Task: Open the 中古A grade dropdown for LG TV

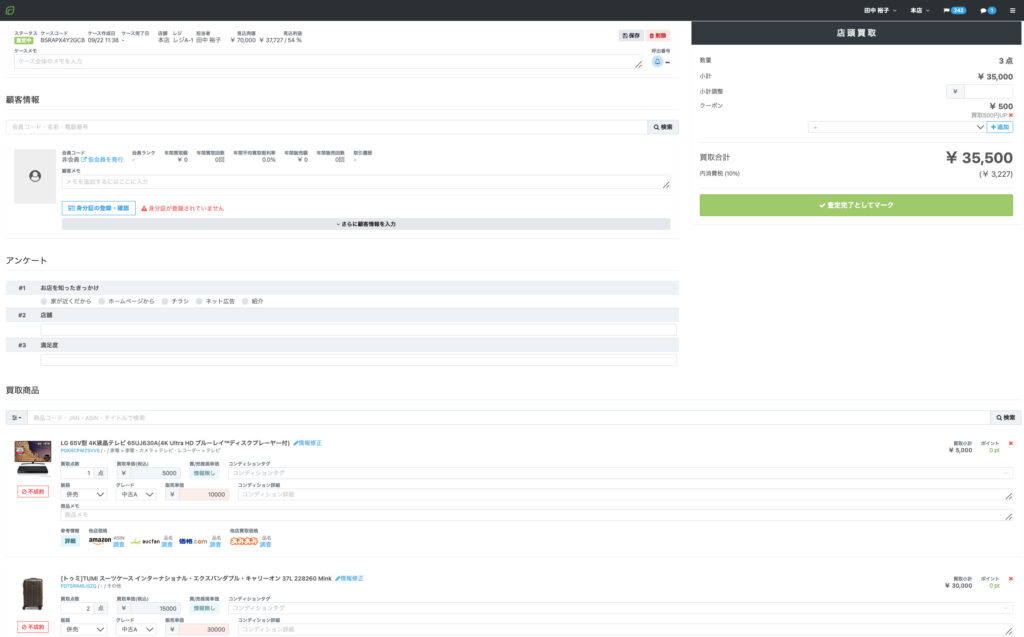Action: 136,495
